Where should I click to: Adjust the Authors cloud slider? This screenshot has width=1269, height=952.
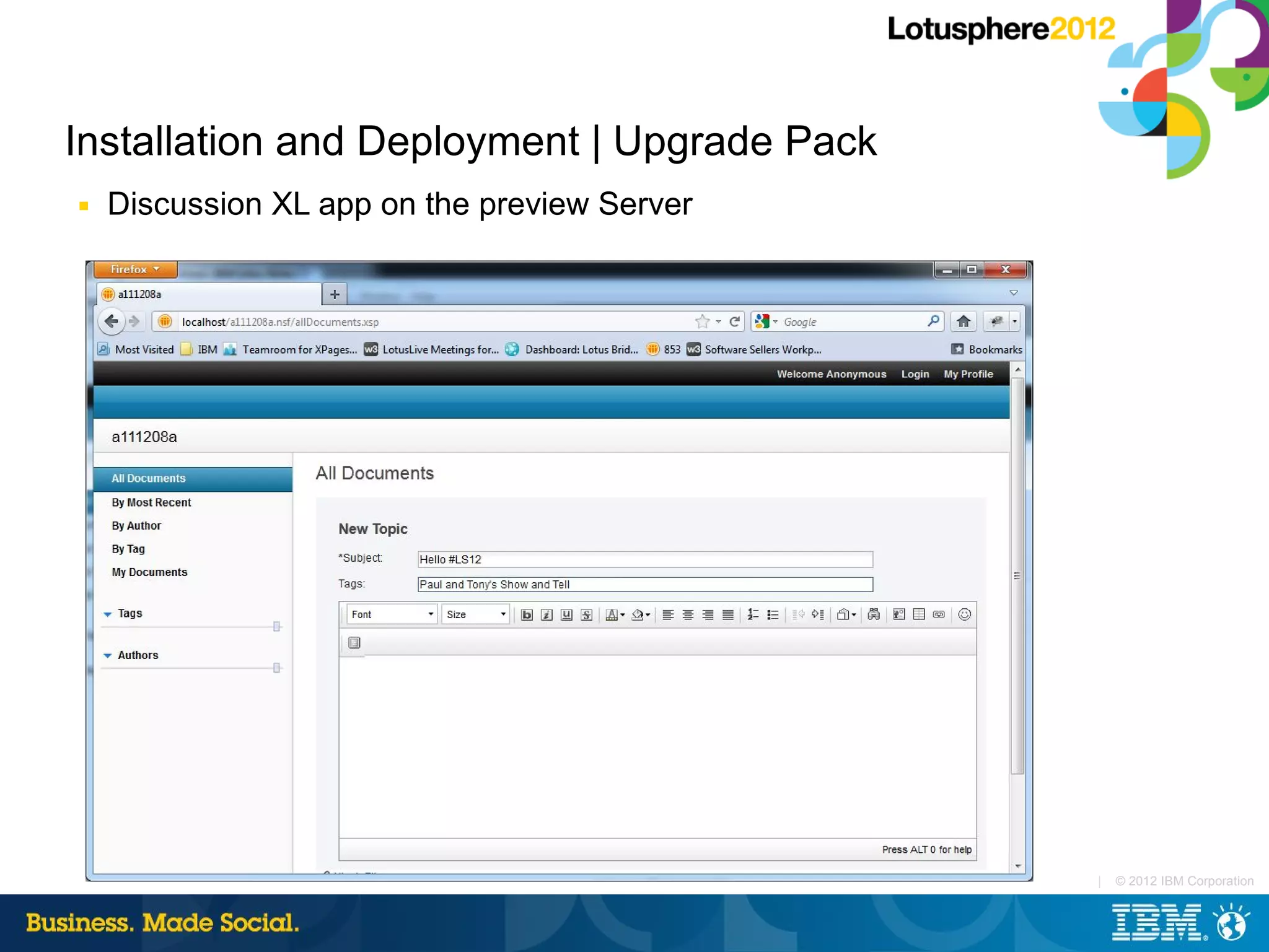point(276,668)
